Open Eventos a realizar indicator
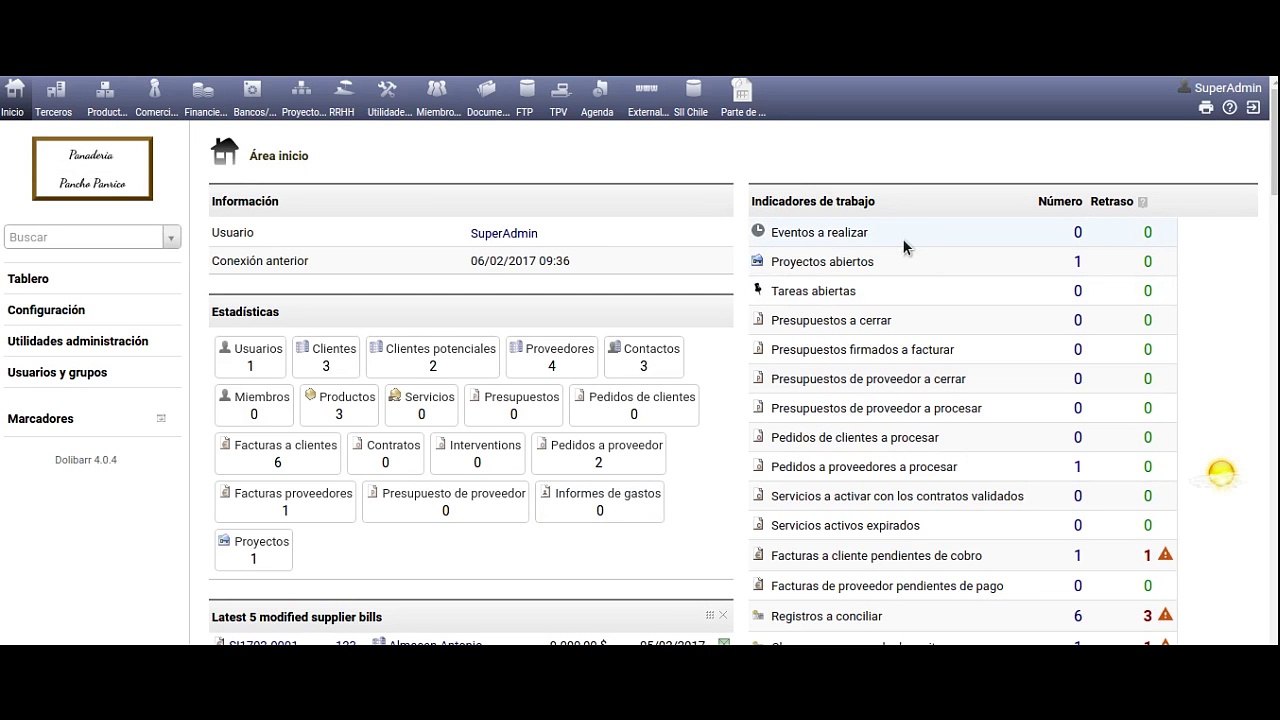The width and height of the screenshot is (1280, 720). click(819, 233)
